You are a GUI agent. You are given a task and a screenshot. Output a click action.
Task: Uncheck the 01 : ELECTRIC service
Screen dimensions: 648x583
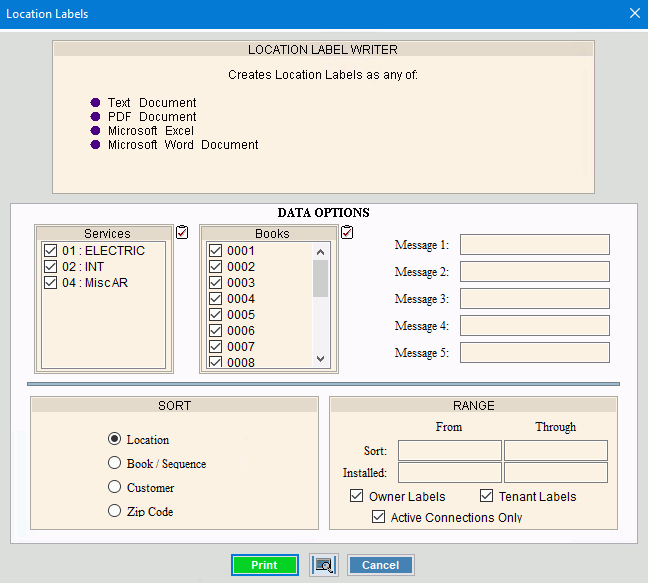point(50,251)
